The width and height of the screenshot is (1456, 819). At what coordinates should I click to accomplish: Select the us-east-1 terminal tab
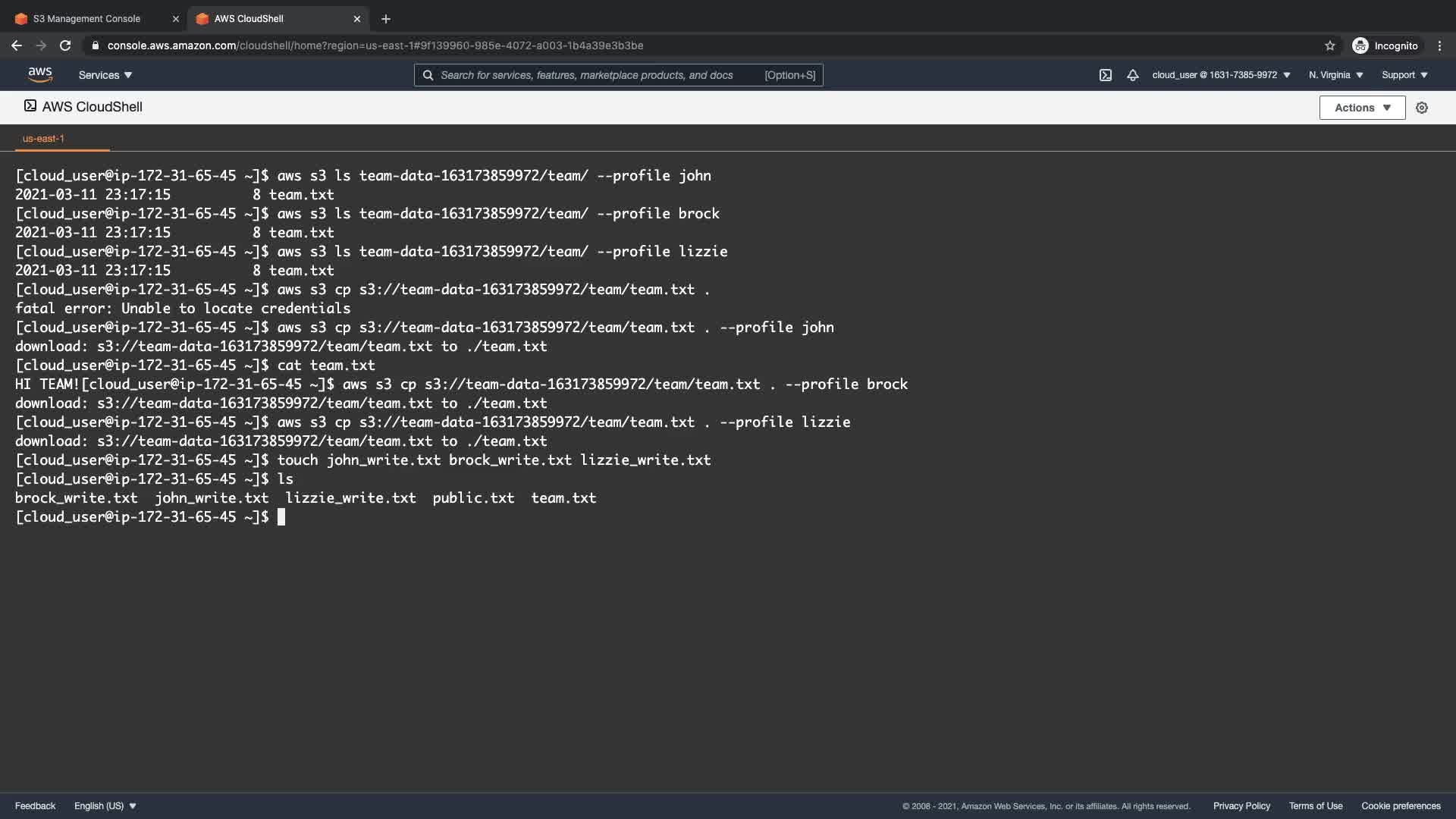point(43,139)
